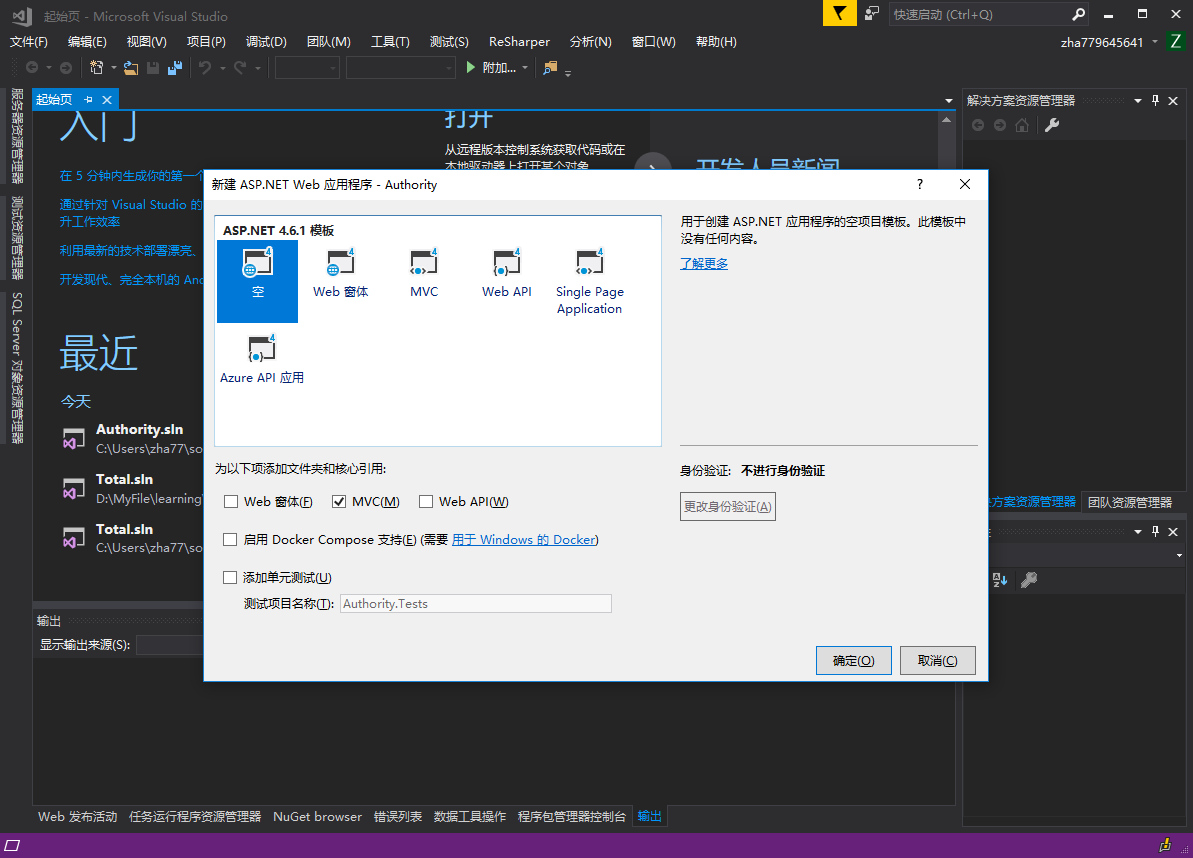
Task: Click the property pages wrench in Properties panel
Action: (x=1029, y=580)
